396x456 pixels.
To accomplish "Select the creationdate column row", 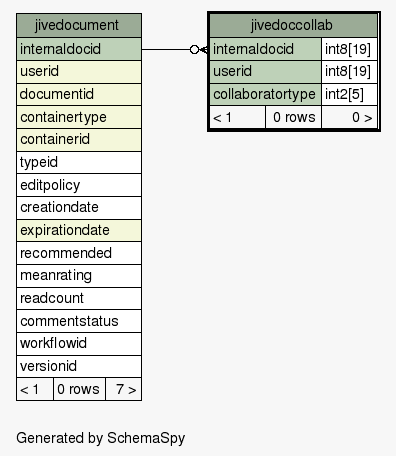I will click(x=79, y=208).
